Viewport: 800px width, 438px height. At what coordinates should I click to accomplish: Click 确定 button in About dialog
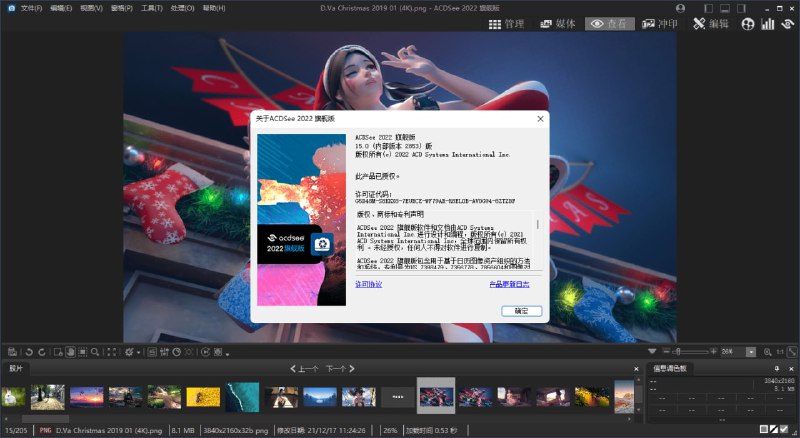pos(521,311)
